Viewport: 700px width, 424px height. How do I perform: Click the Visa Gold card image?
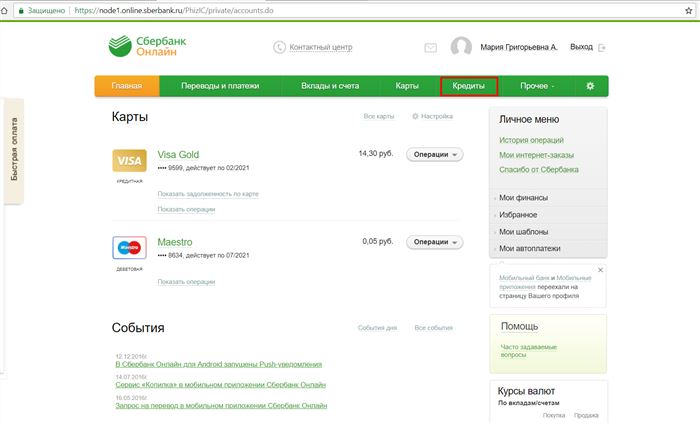pos(129,161)
